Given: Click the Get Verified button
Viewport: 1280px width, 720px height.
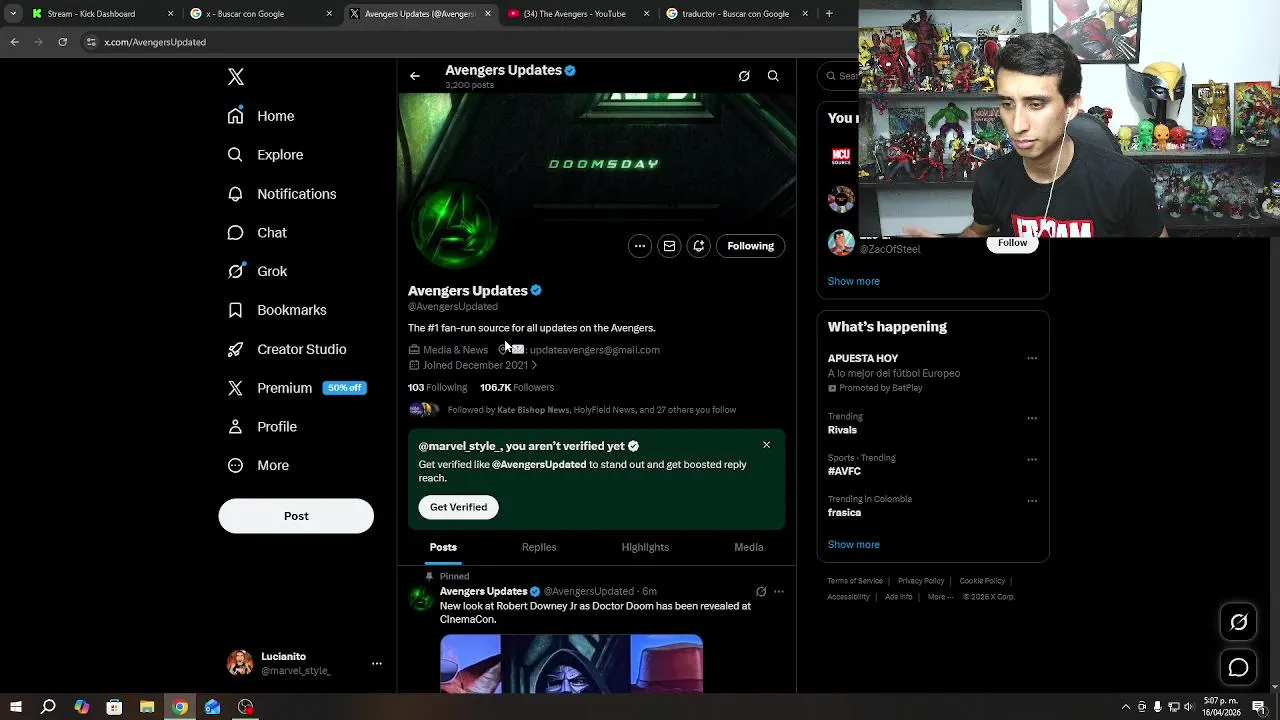Looking at the screenshot, I should pyautogui.click(x=458, y=507).
